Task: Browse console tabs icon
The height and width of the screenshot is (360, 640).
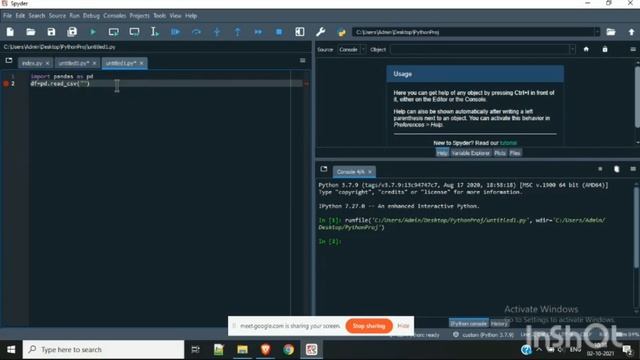Action: pos(324,169)
